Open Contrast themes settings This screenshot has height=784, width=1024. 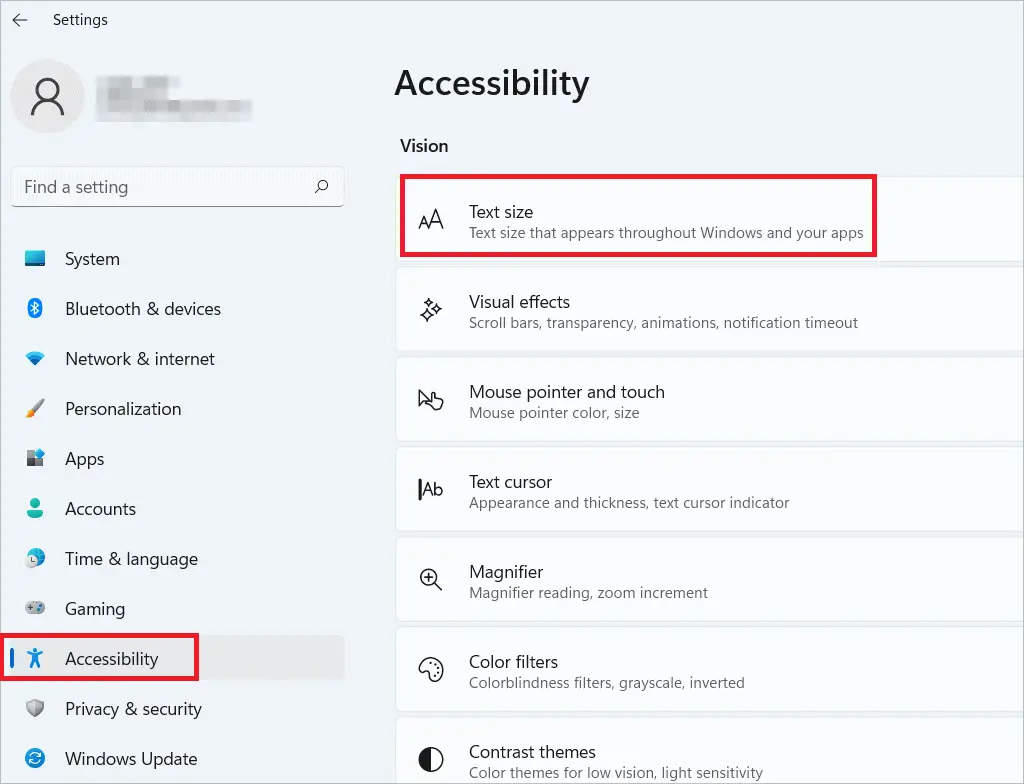[x=710, y=751]
